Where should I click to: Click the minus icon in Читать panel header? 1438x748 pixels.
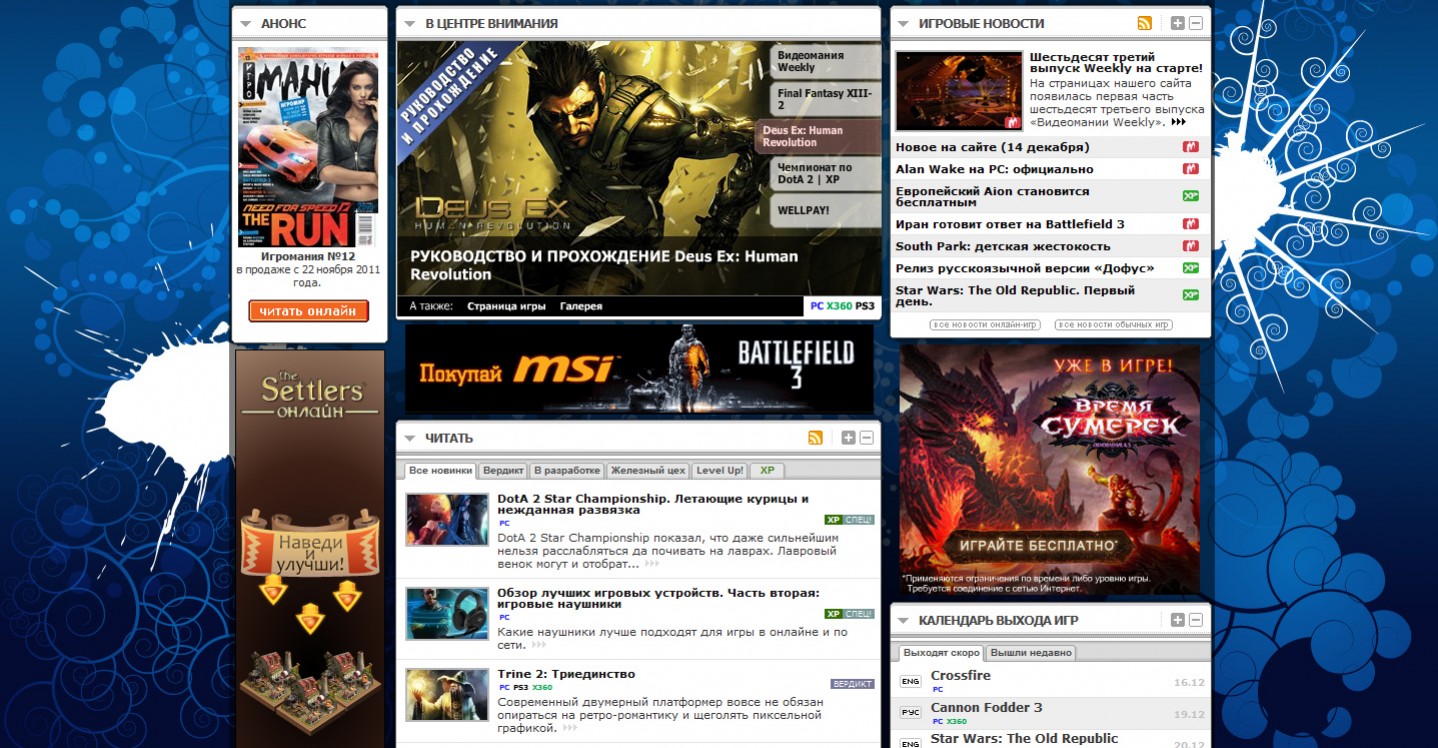click(866, 437)
